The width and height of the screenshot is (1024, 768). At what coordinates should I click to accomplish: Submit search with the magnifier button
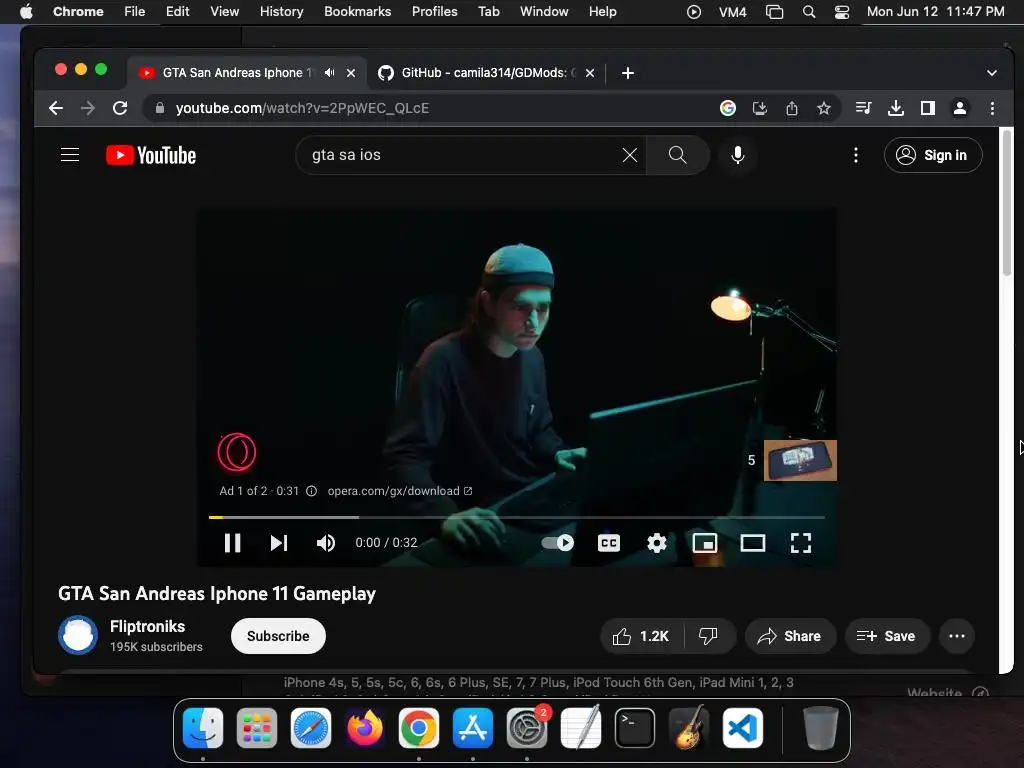tap(678, 155)
